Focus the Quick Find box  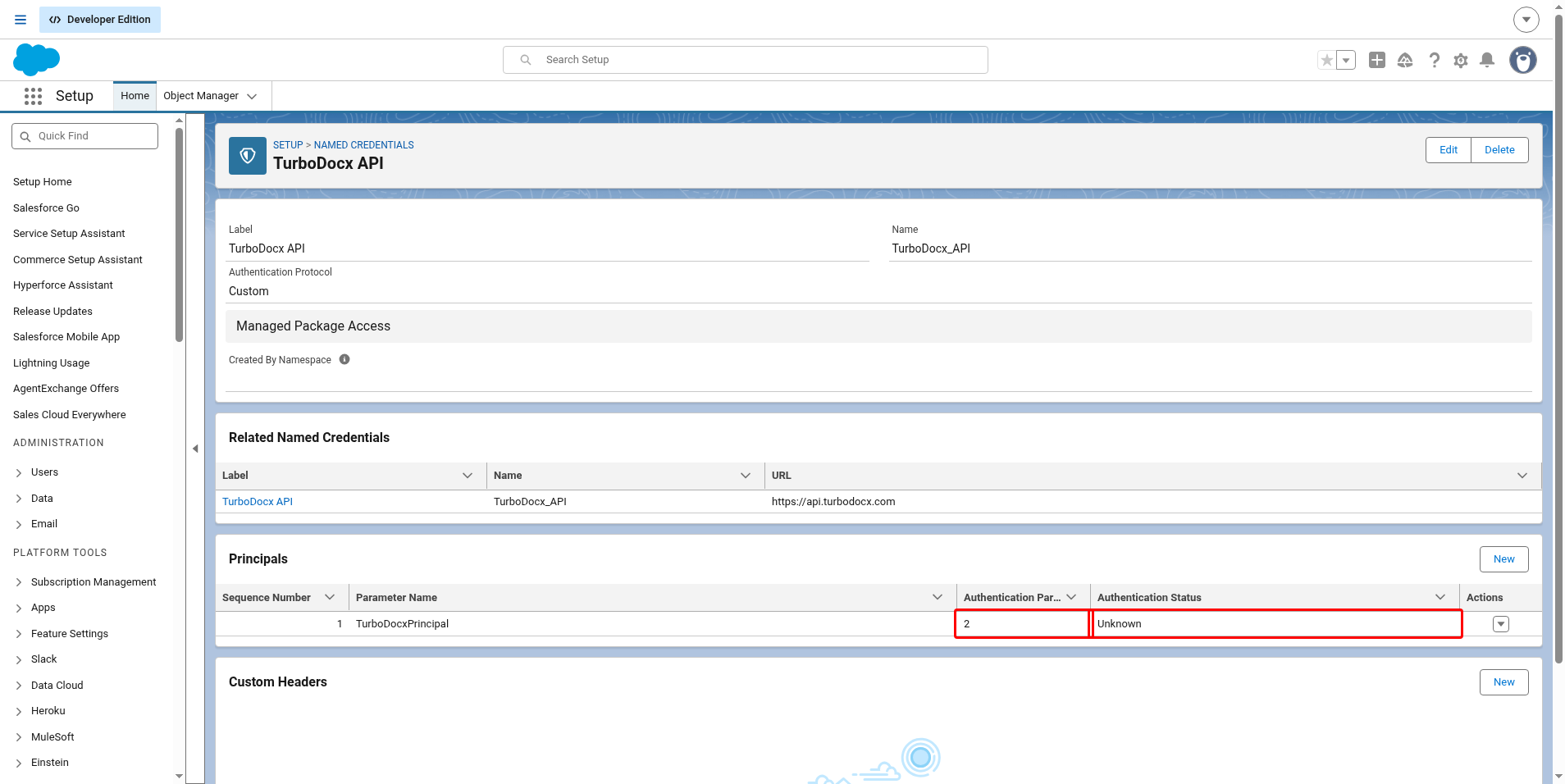click(84, 136)
